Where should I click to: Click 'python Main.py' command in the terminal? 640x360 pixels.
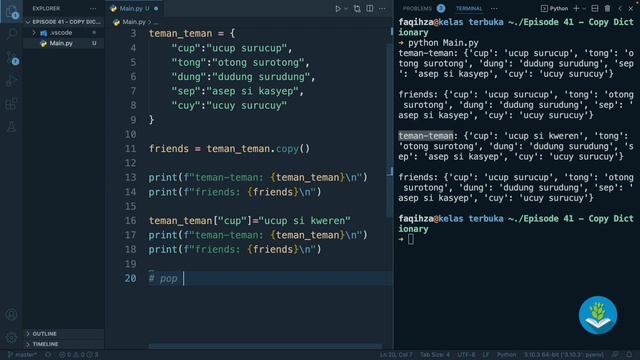pyautogui.click(x=443, y=43)
